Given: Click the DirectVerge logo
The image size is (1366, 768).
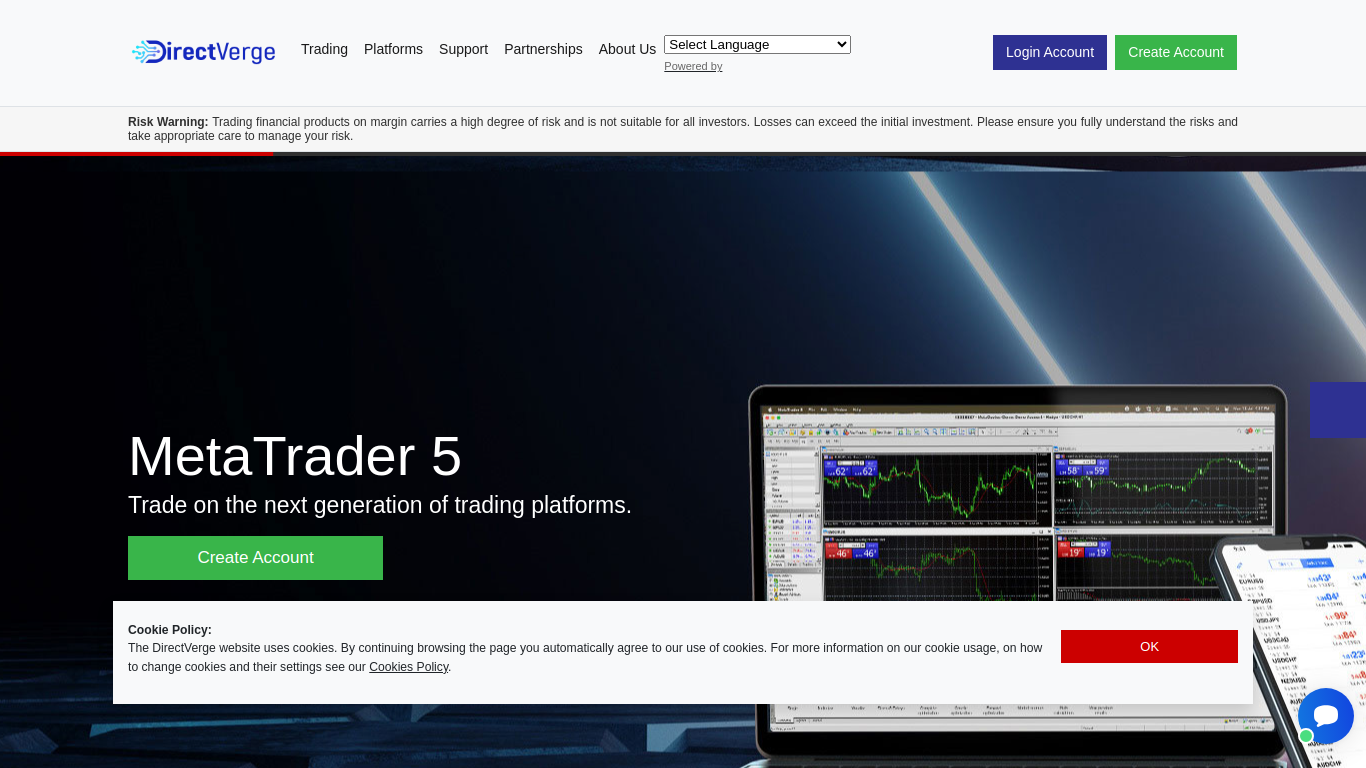Looking at the screenshot, I should pos(203,52).
